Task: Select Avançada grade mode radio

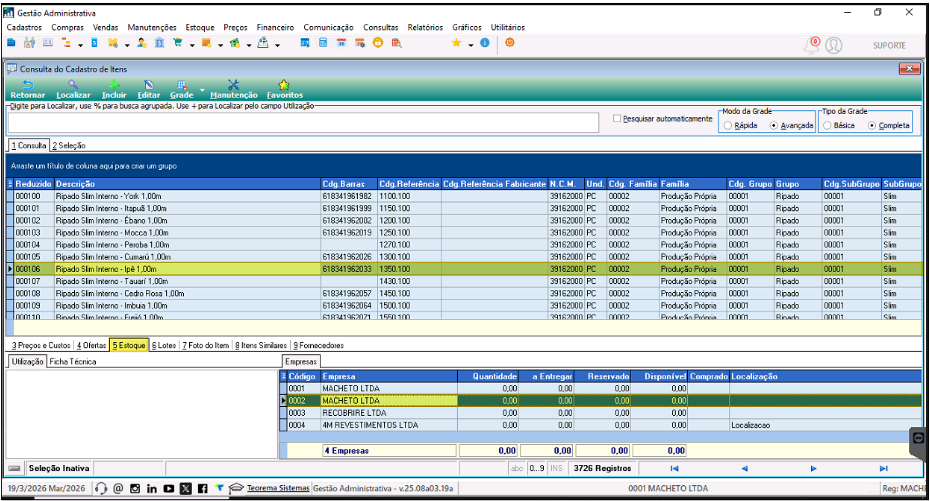Action: (774, 126)
